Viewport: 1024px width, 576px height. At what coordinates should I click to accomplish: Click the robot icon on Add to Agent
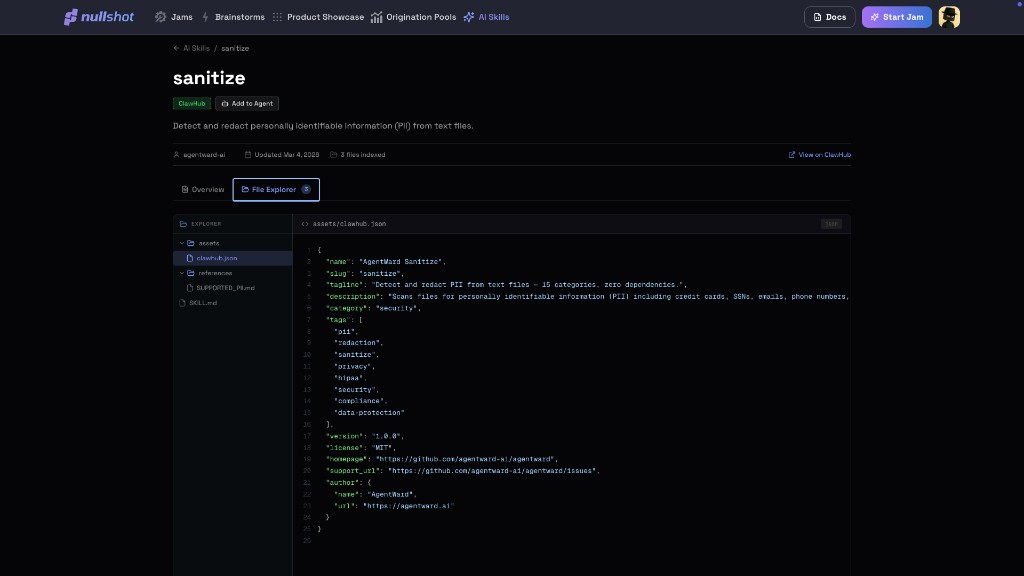pyautogui.click(x=225, y=103)
